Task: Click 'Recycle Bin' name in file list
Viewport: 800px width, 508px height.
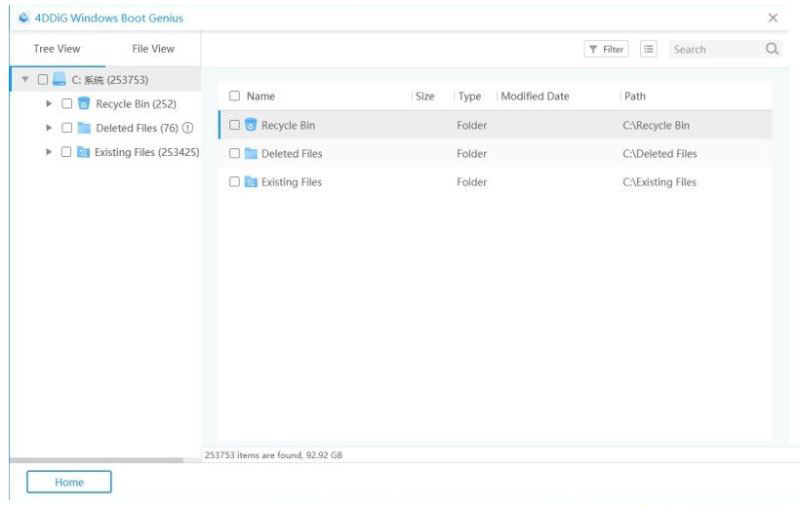Action: pyautogui.click(x=288, y=125)
